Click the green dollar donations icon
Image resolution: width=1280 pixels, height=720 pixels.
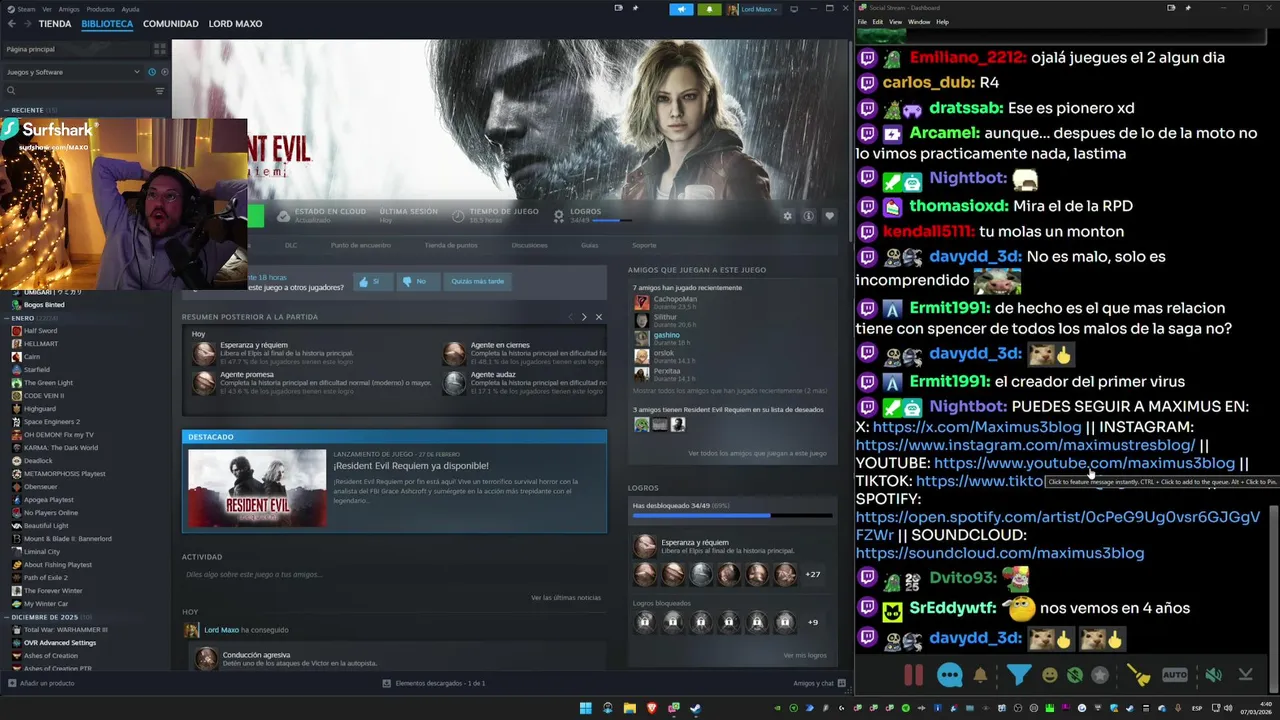pyautogui.click(x=1074, y=675)
